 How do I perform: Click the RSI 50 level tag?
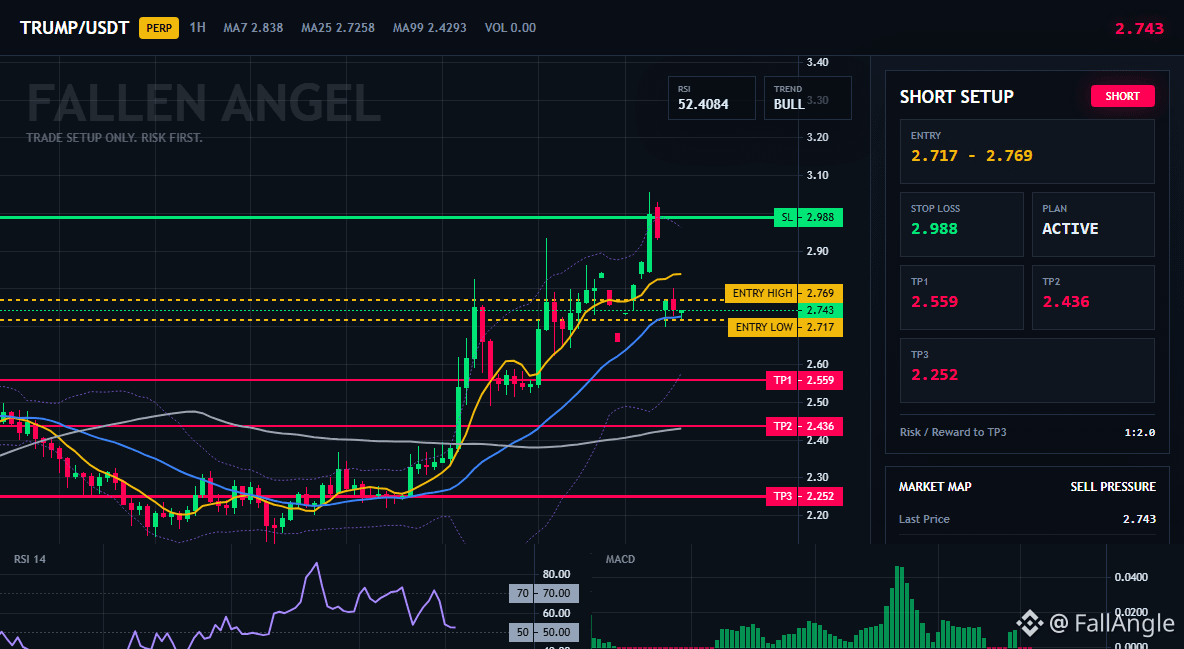coord(544,632)
